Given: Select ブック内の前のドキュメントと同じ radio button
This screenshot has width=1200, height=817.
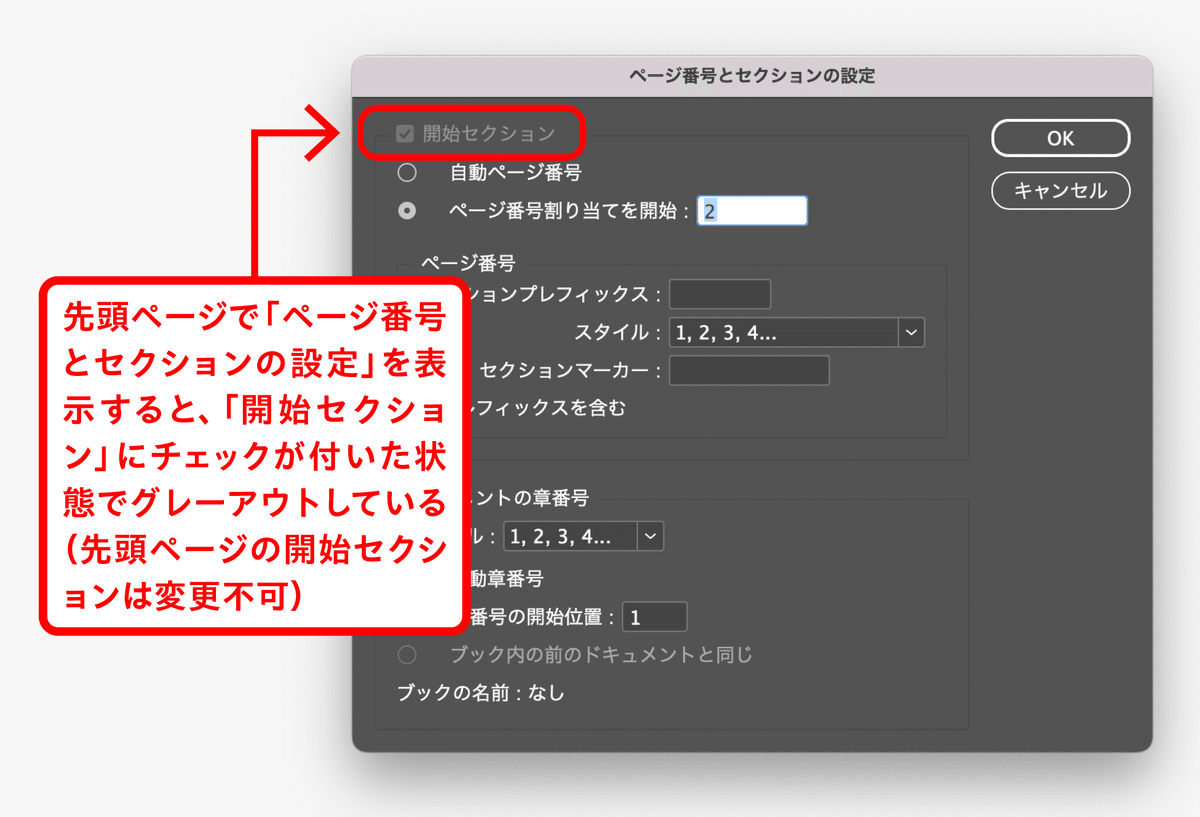Looking at the screenshot, I should 407,656.
